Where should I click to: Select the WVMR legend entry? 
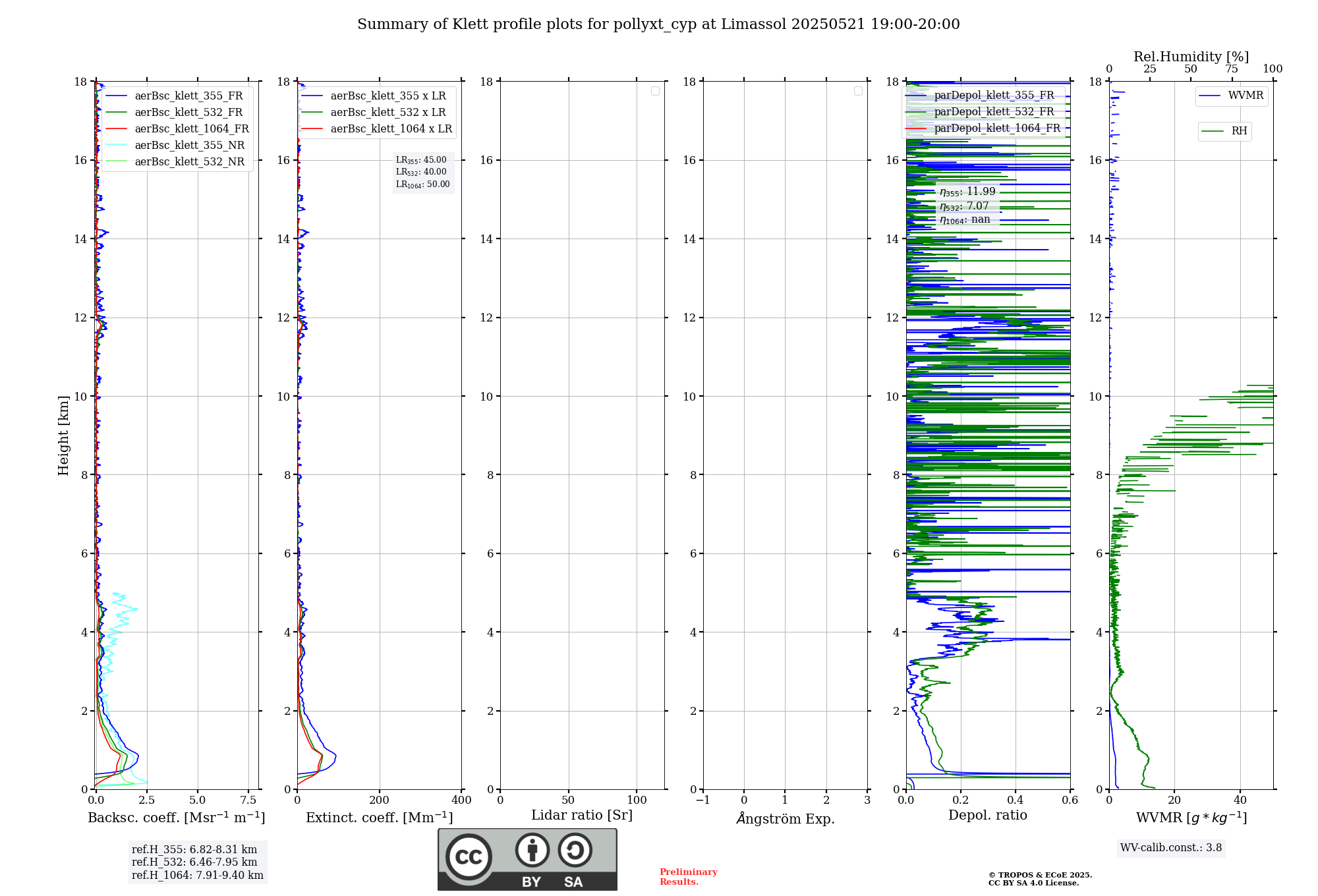[1232, 96]
